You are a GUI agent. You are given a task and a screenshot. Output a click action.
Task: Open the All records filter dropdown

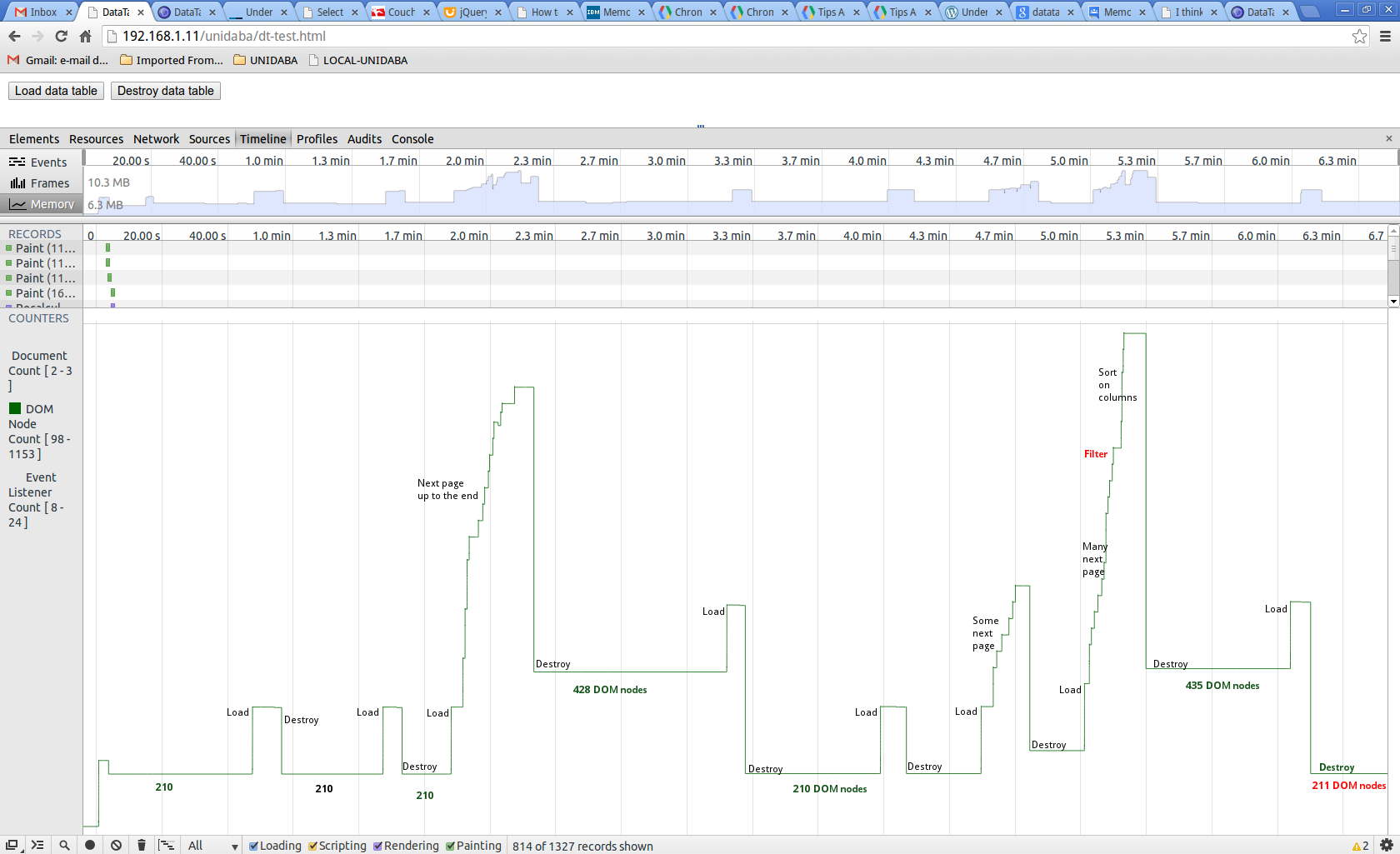pos(212,846)
